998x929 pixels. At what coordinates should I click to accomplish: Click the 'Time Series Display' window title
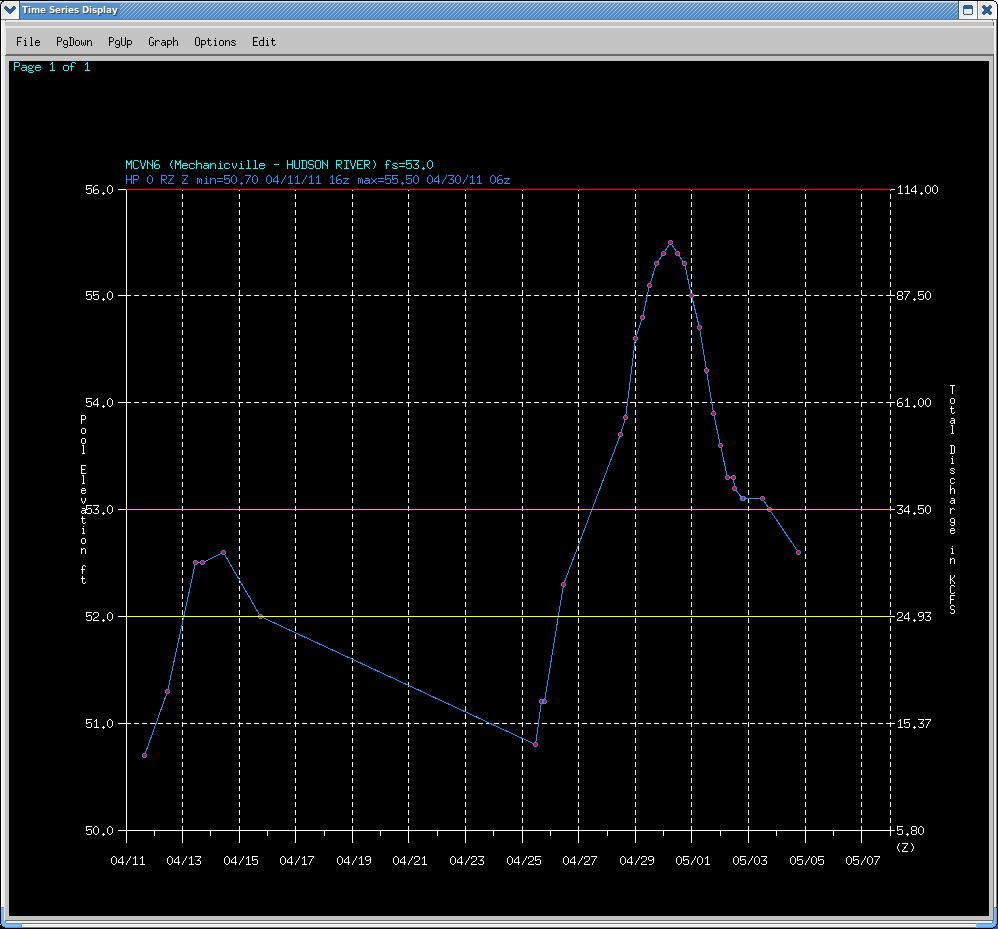tap(70, 10)
